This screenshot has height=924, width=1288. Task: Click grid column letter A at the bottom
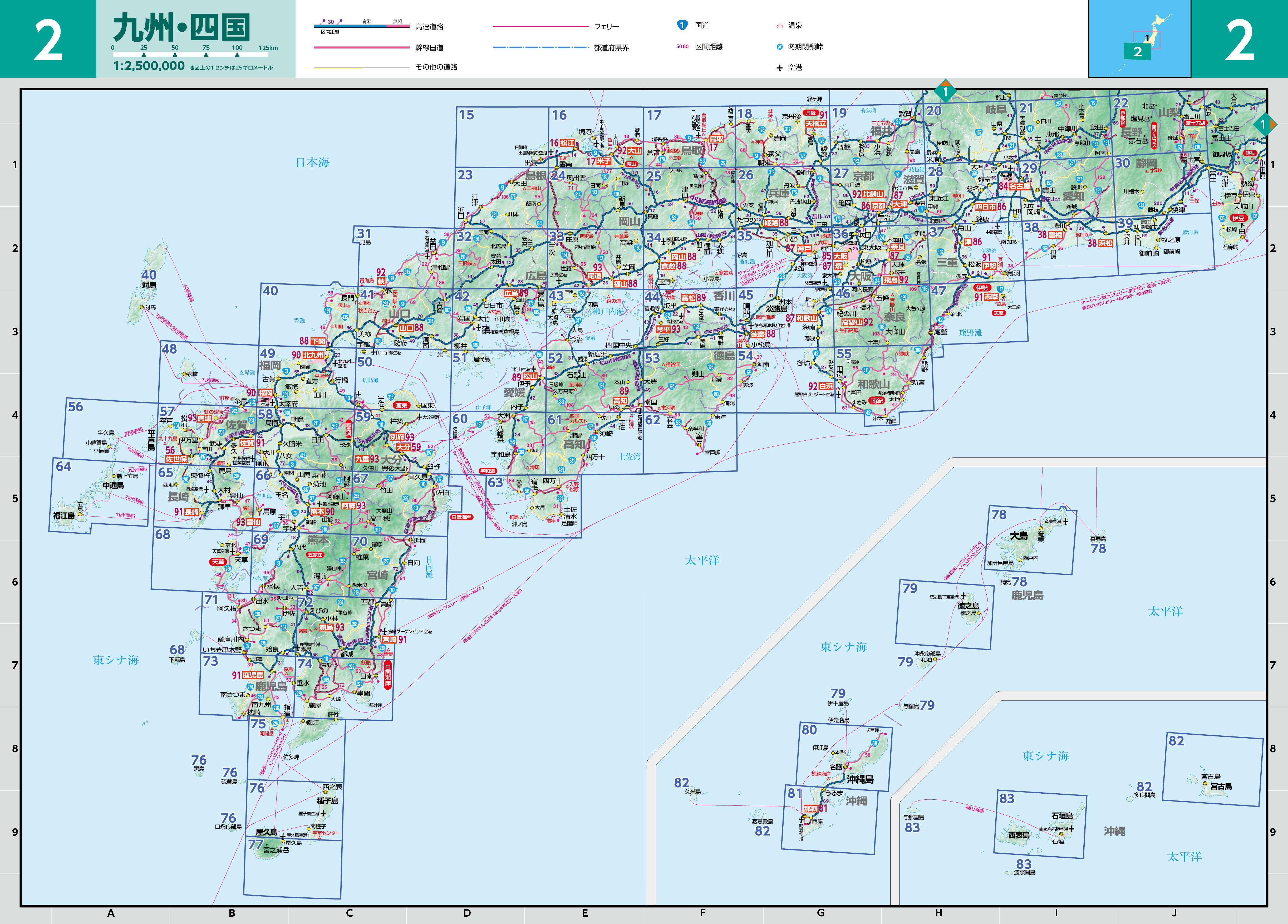111,913
